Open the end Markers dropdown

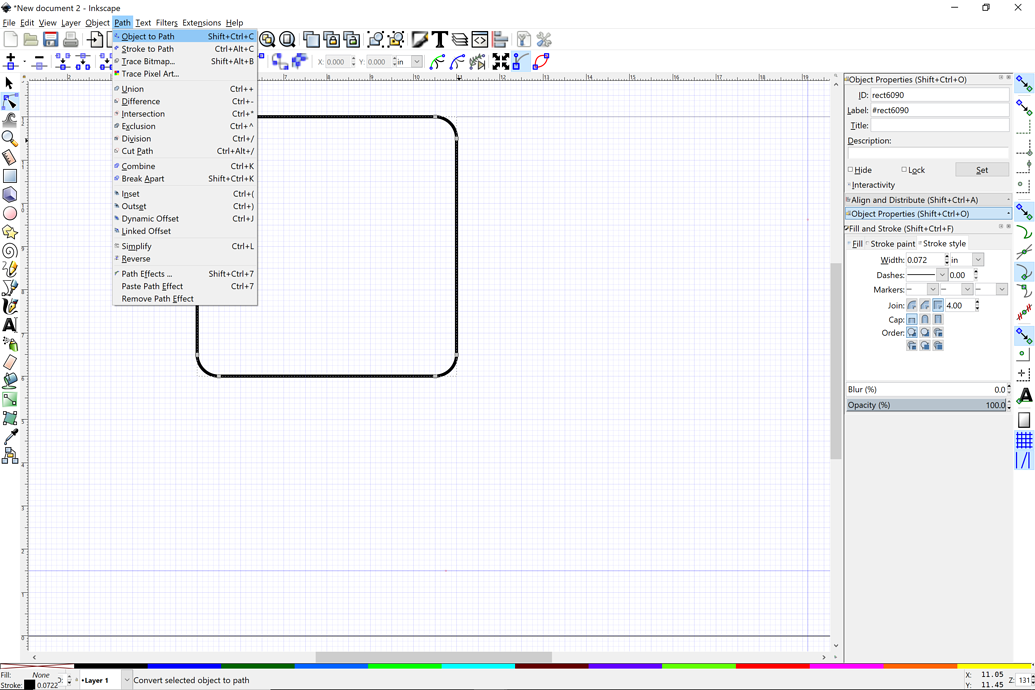pyautogui.click(x=1002, y=289)
